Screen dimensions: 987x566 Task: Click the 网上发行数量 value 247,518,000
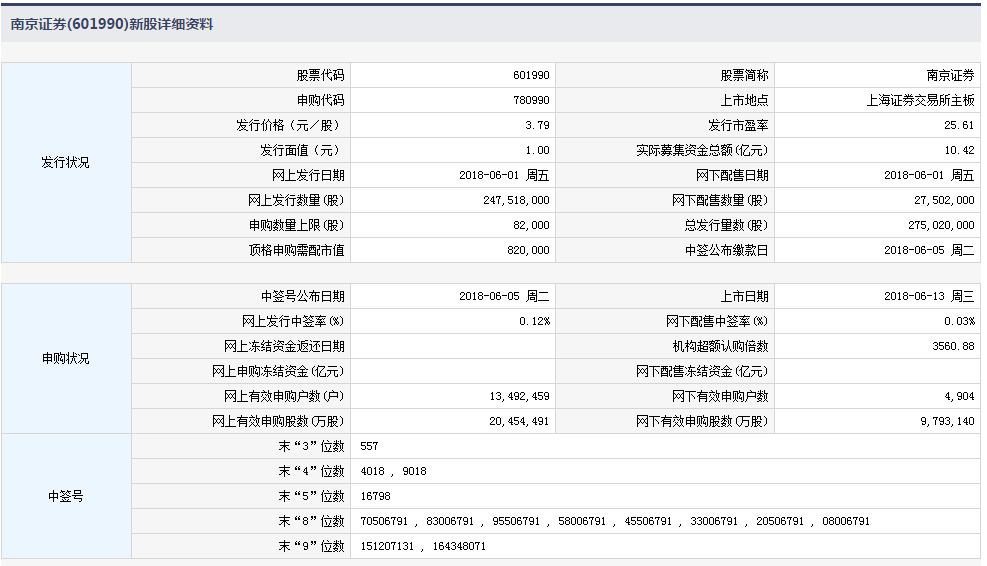515,200
